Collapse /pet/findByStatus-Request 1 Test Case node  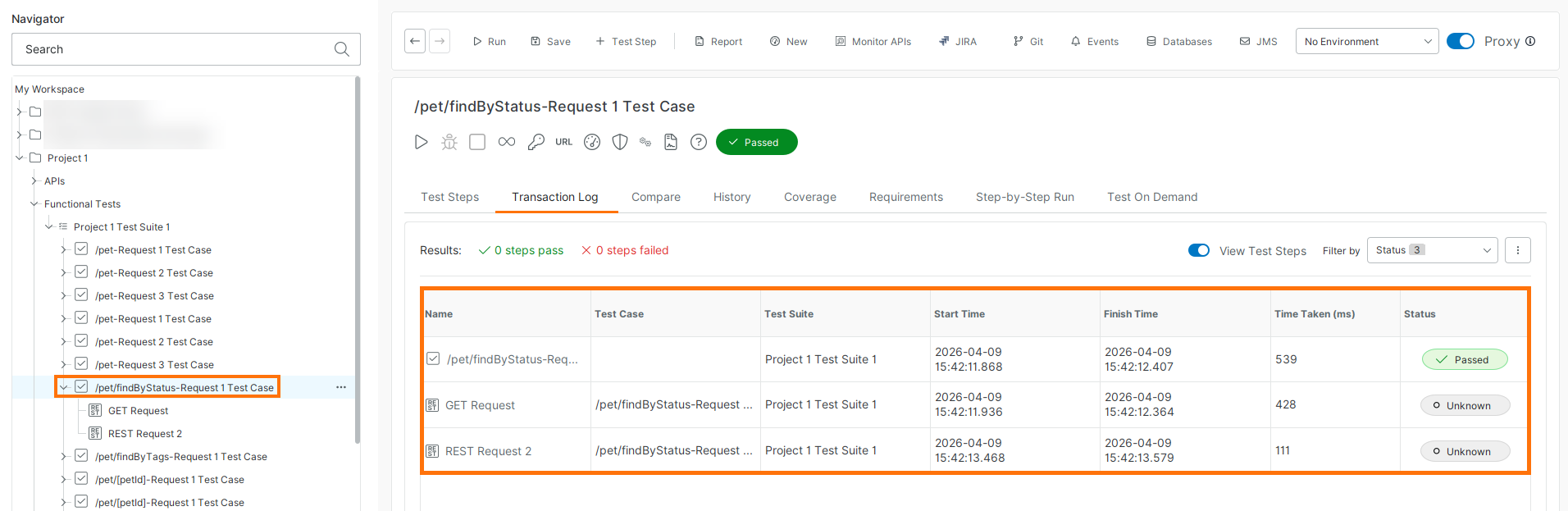(64, 387)
